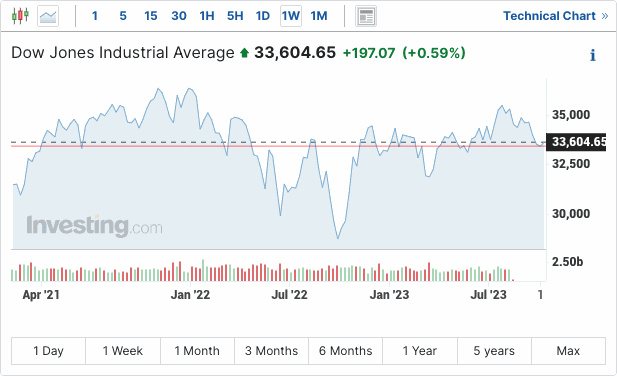
Task: Set the interval to 15 minutes
Action: point(151,16)
